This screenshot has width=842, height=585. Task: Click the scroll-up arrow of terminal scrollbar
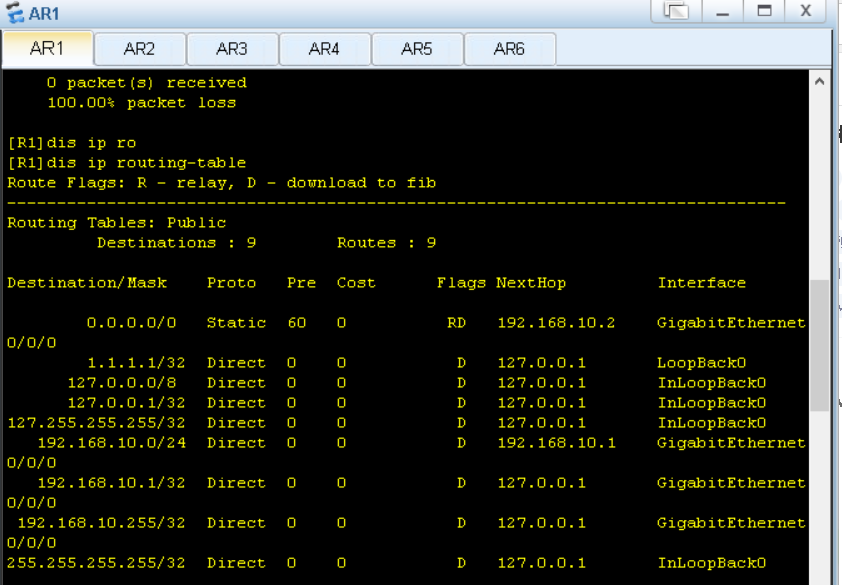(x=819, y=82)
